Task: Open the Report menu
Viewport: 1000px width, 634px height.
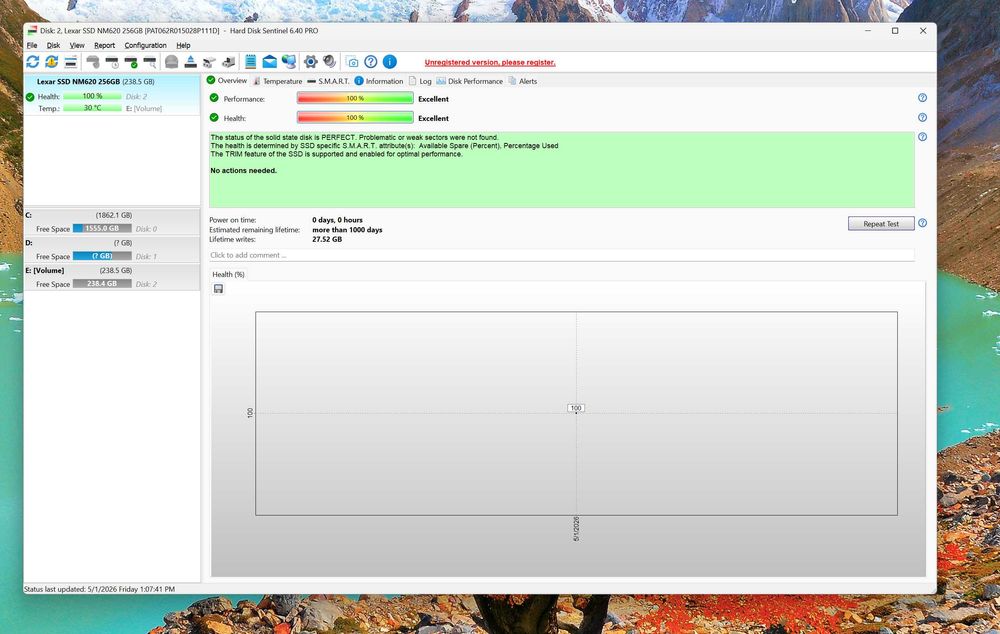Action: pyautogui.click(x=105, y=45)
